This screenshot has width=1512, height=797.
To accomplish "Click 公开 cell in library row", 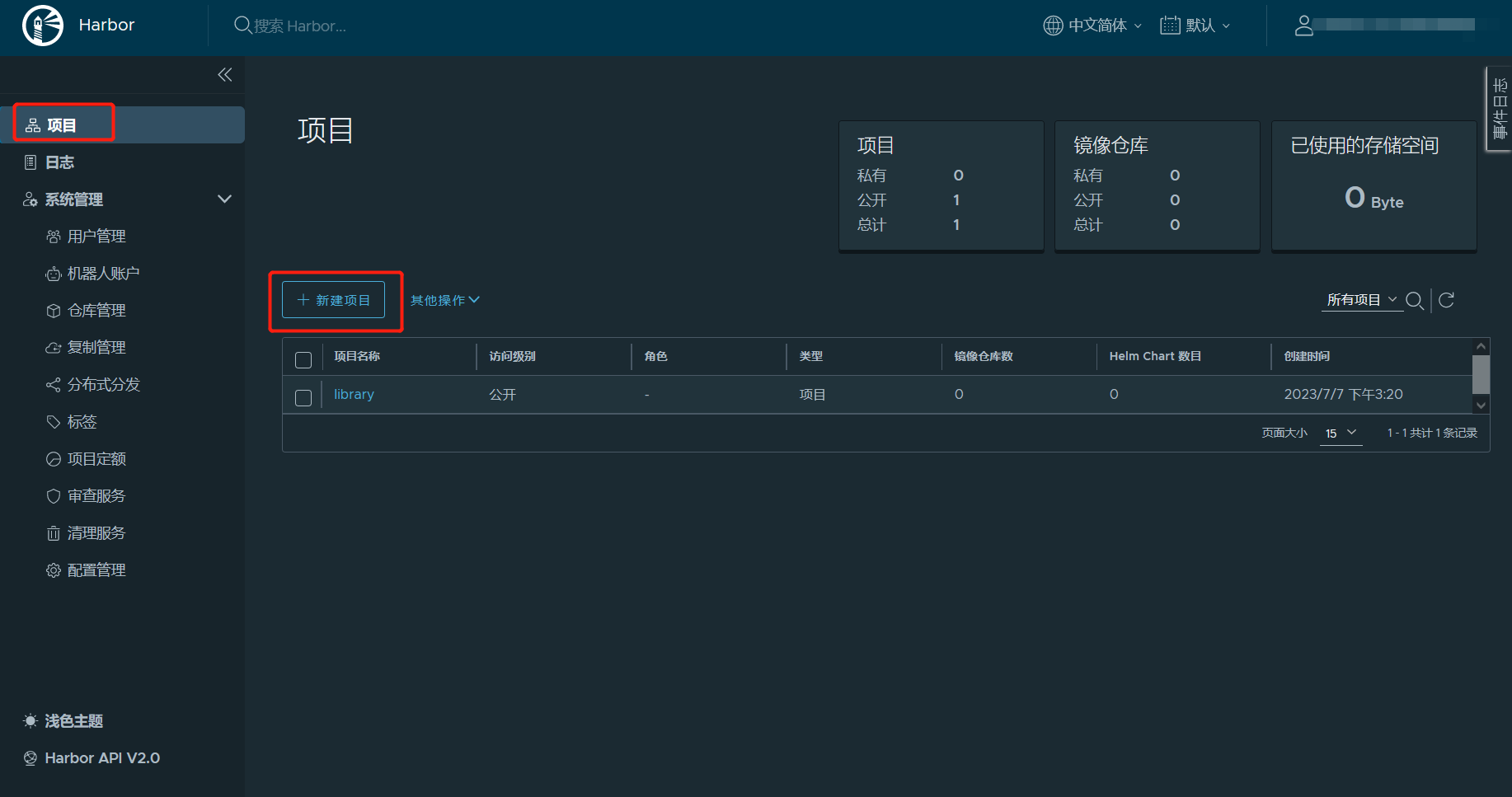I will (502, 395).
